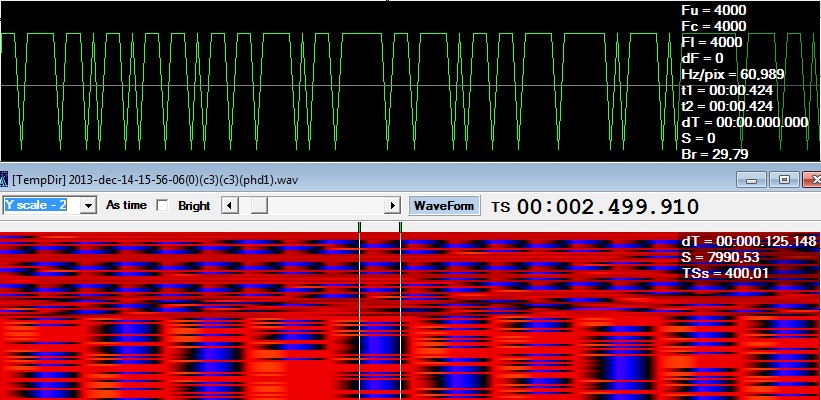This screenshot has width=821, height=400.
Task: Click the green waveform plot area
Action: click(335, 84)
